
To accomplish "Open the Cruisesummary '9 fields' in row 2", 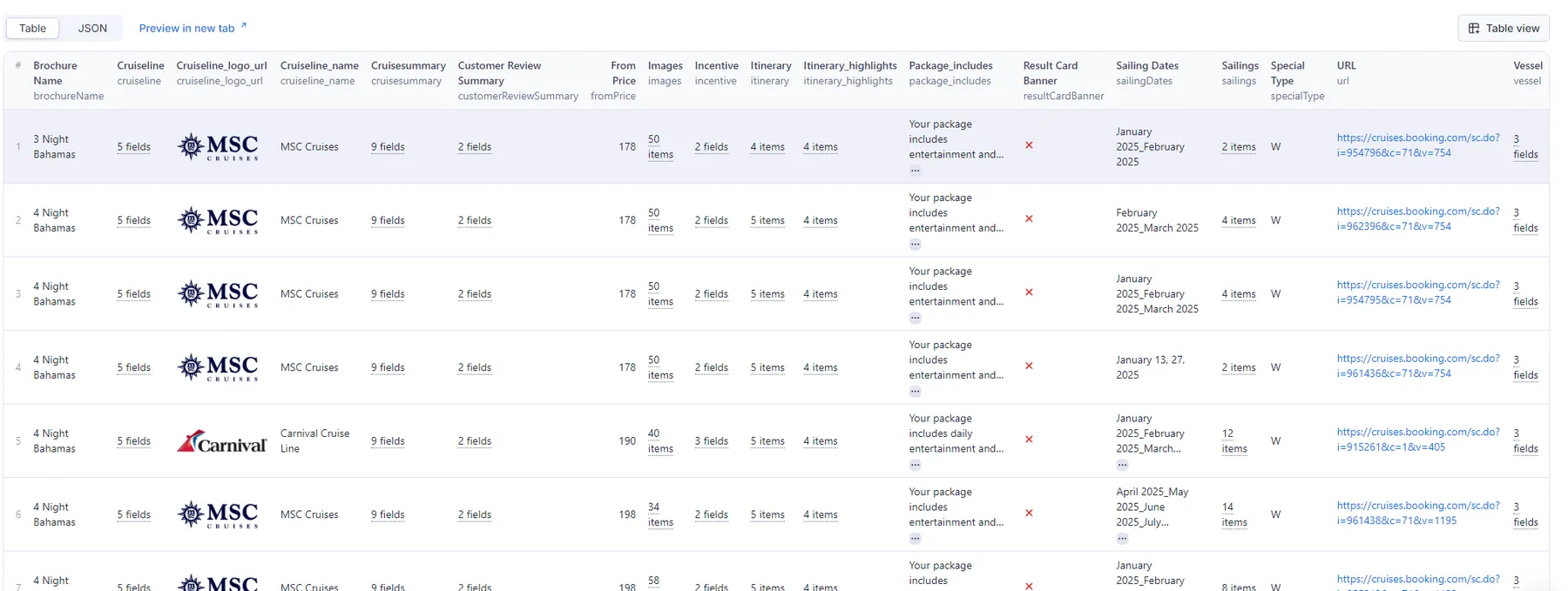I will pos(388,220).
